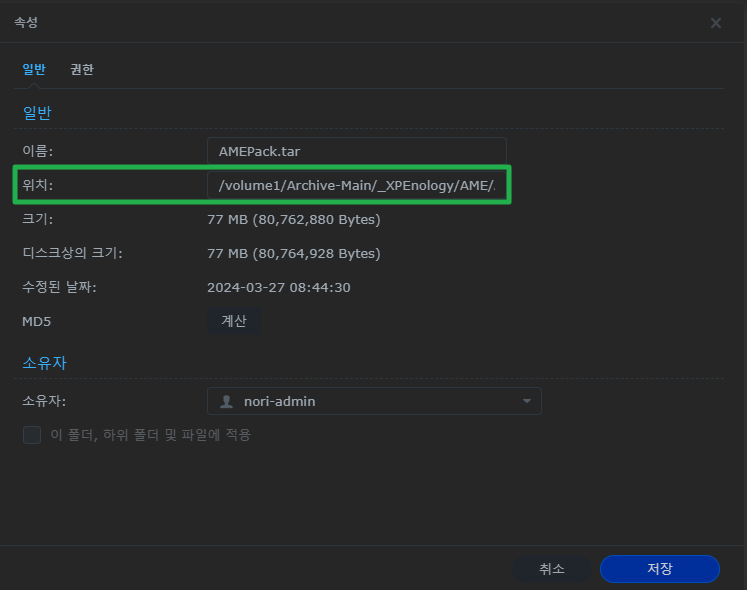Select the 일반 tab
747x590 pixels.
[x=34, y=69]
